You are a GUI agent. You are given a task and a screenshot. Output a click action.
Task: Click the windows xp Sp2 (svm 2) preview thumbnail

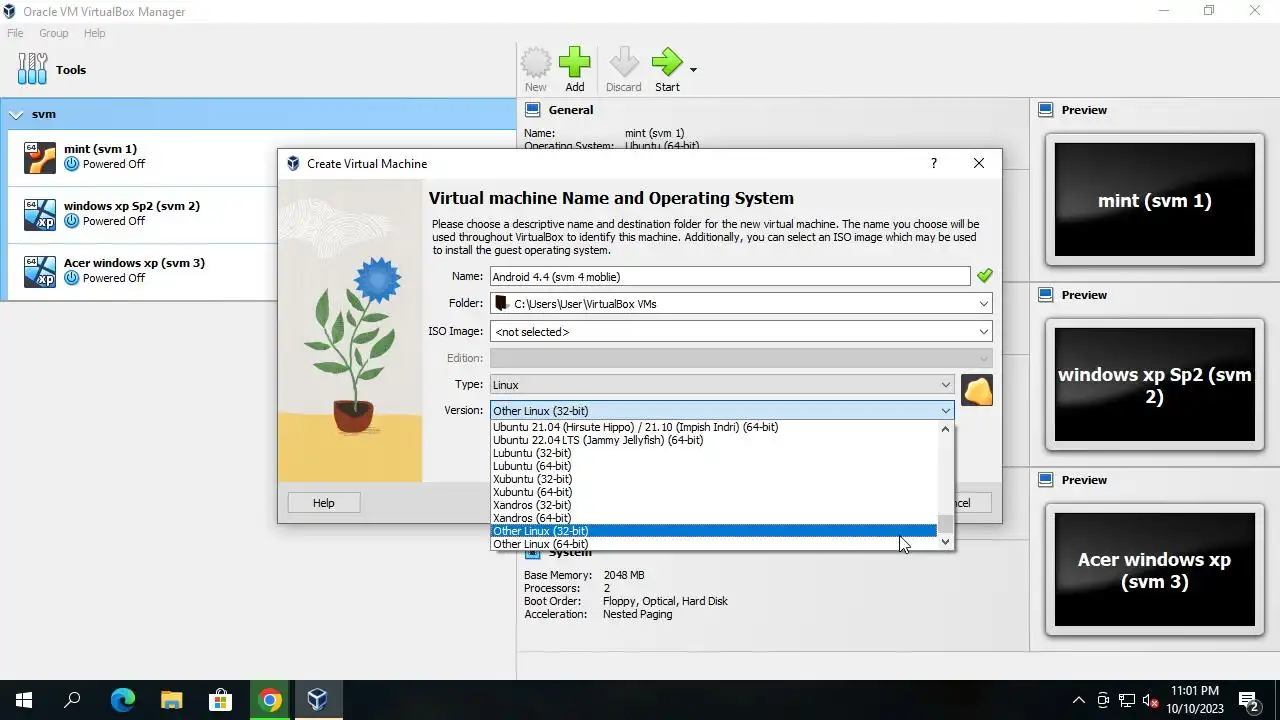click(x=1154, y=385)
